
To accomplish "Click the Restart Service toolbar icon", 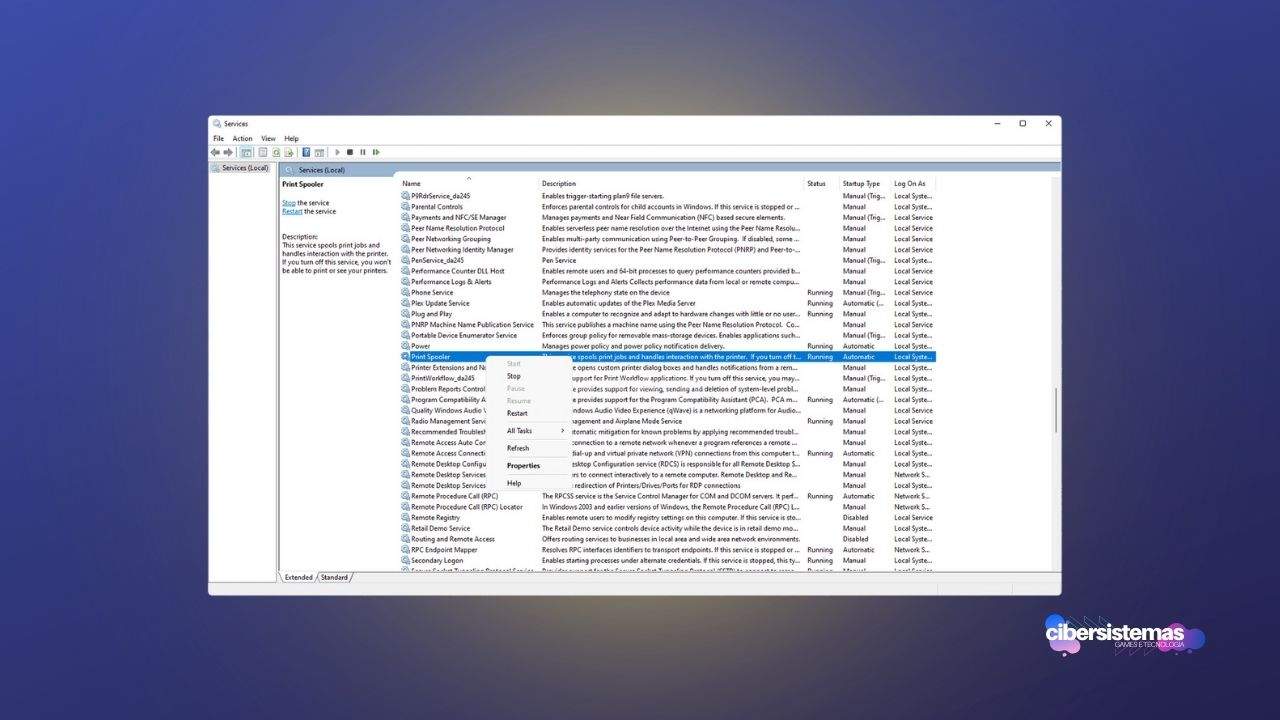I will tap(376, 152).
